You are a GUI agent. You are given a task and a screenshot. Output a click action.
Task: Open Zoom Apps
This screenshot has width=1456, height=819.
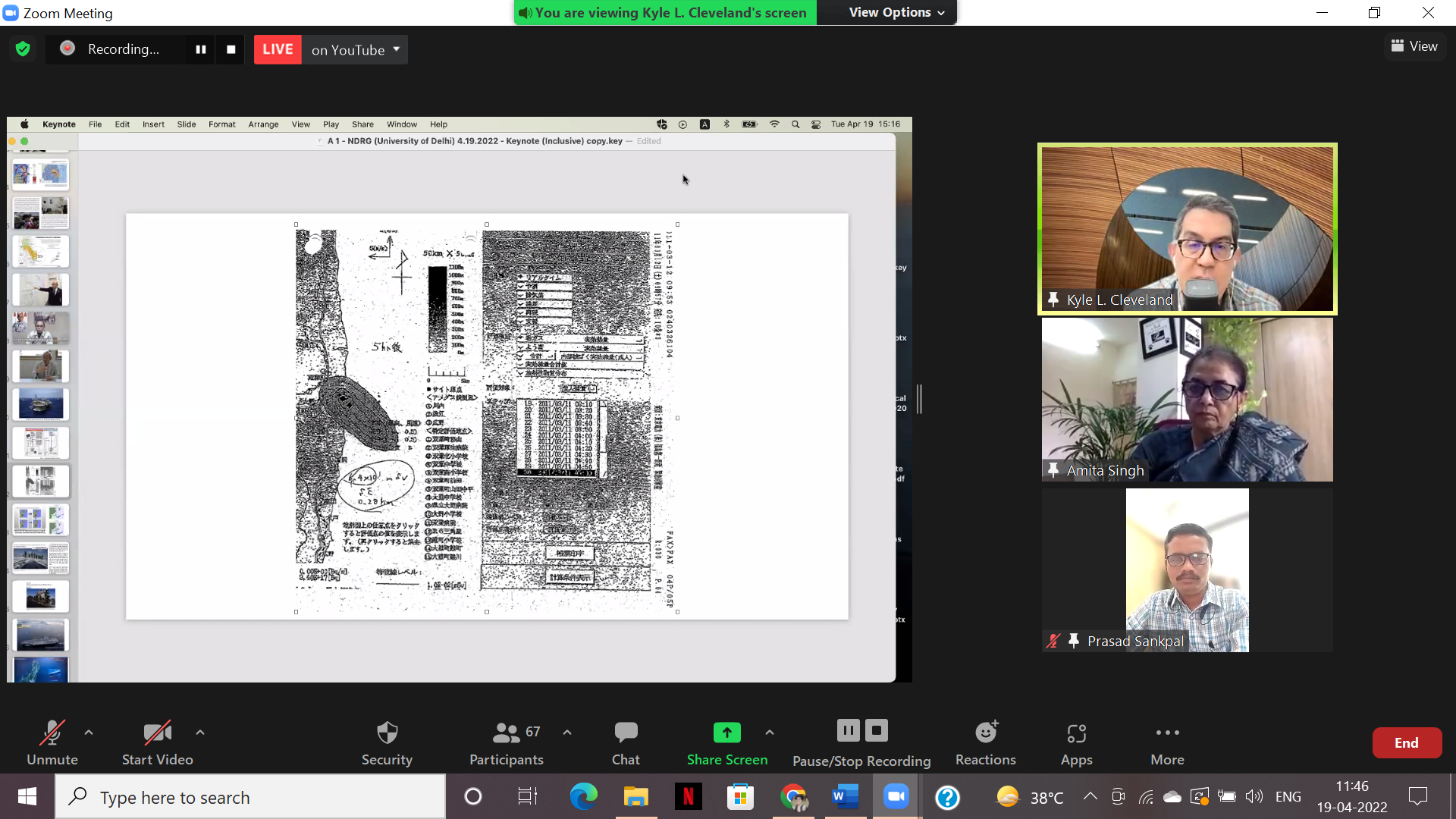1076,742
